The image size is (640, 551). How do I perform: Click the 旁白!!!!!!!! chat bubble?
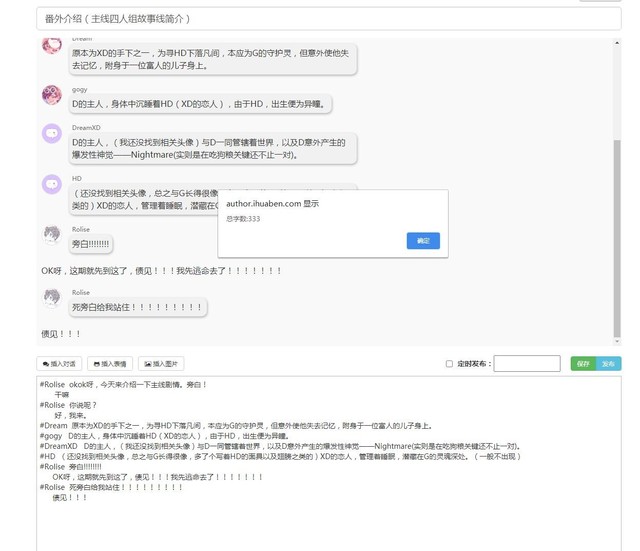click(x=91, y=243)
